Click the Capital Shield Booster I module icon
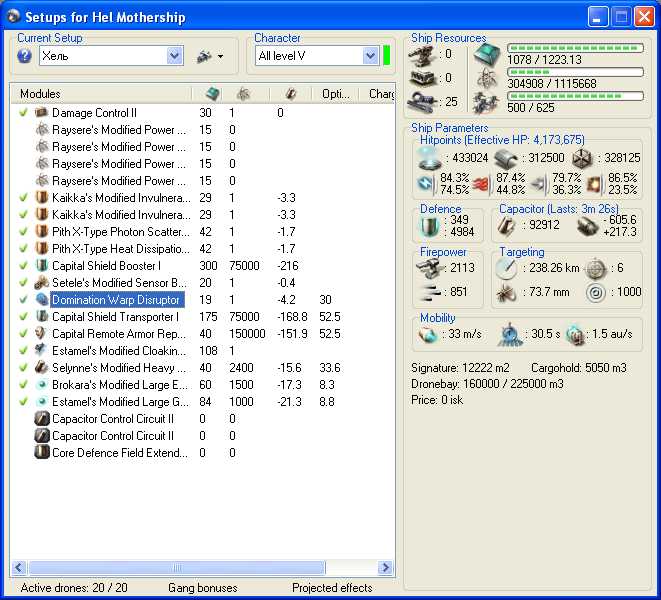Image resolution: width=661 pixels, height=600 pixels. coord(42,266)
